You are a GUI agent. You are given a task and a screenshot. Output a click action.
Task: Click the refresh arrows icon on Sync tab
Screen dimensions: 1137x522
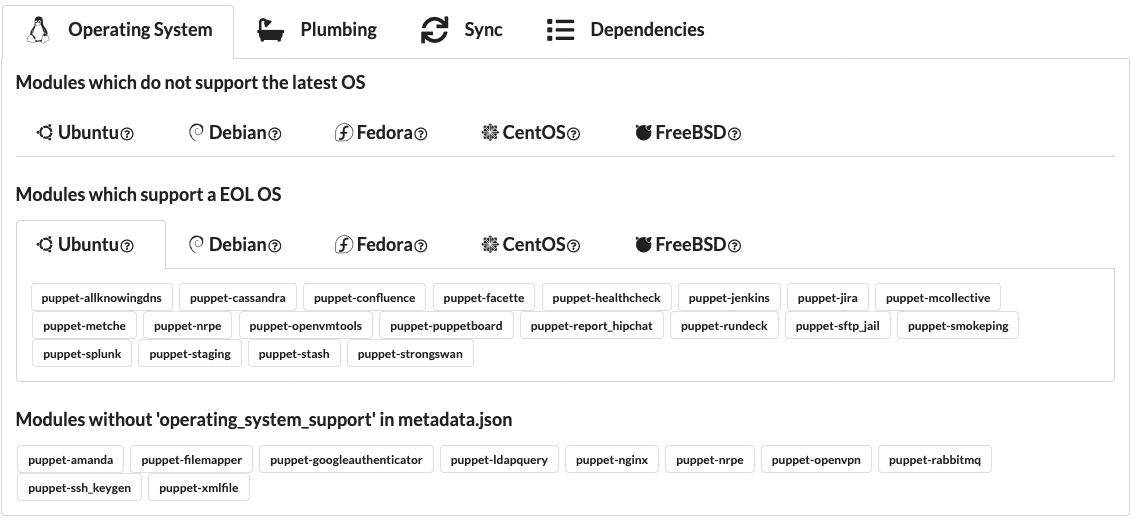coord(434,30)
